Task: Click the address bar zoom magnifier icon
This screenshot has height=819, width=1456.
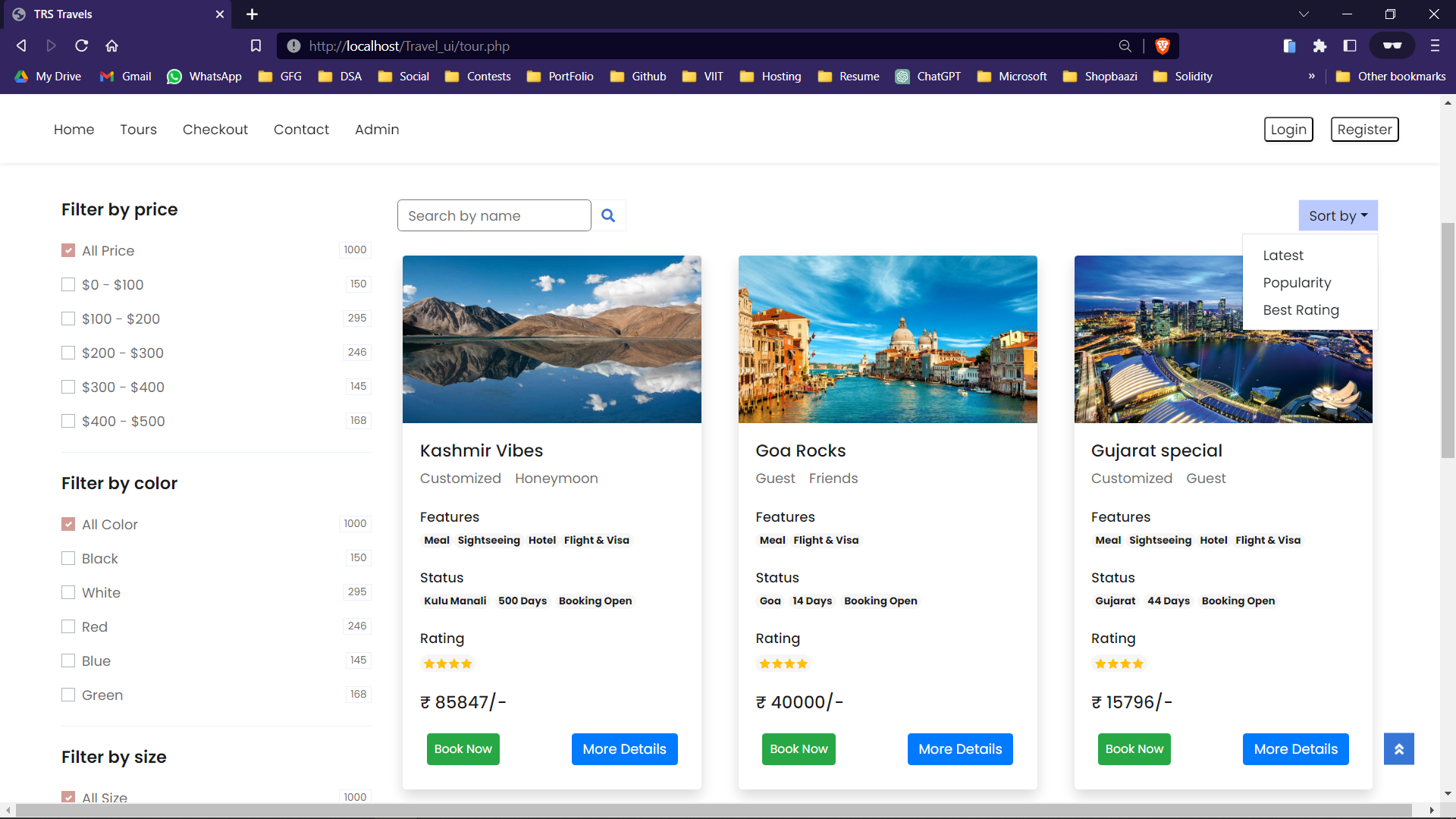Action: click(x=1125, y=45)
